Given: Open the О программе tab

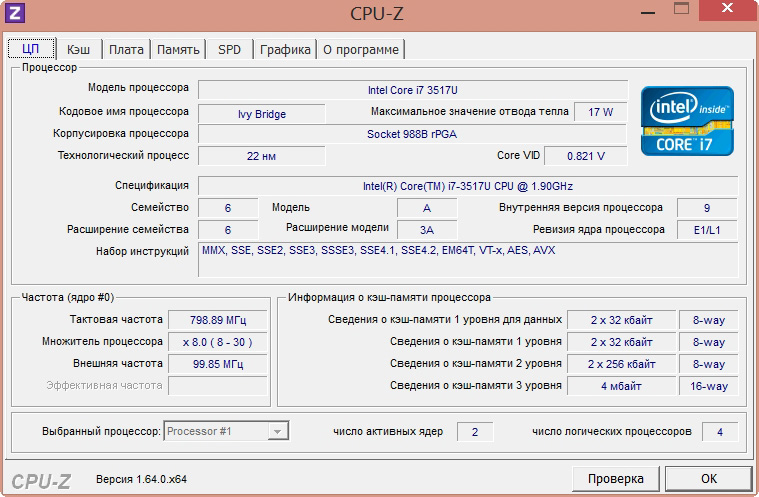Looking at the screenshot, I should pyautogui.click(x=360, y=49).
